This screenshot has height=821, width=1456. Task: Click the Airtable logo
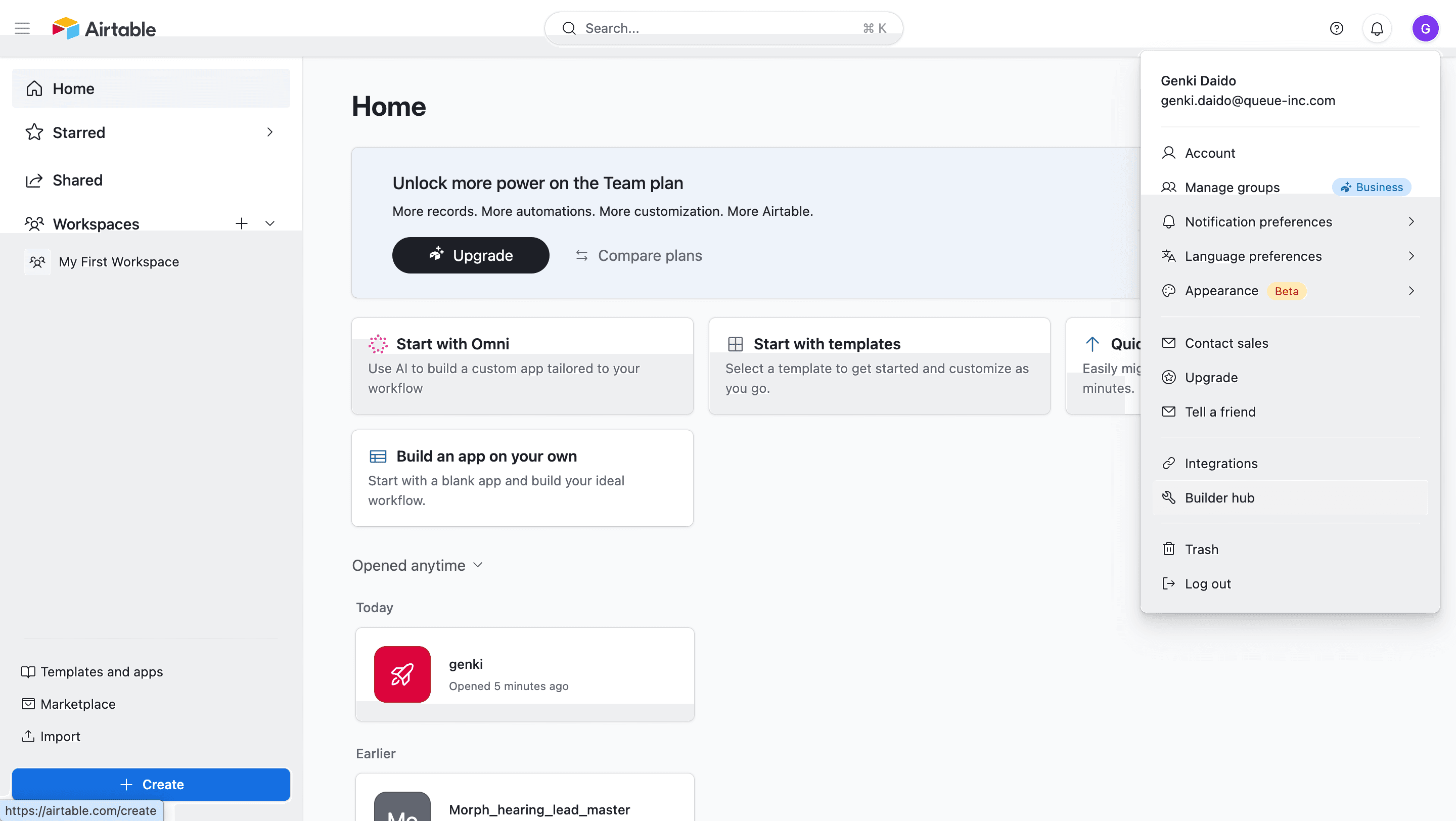tap(104, 28)
